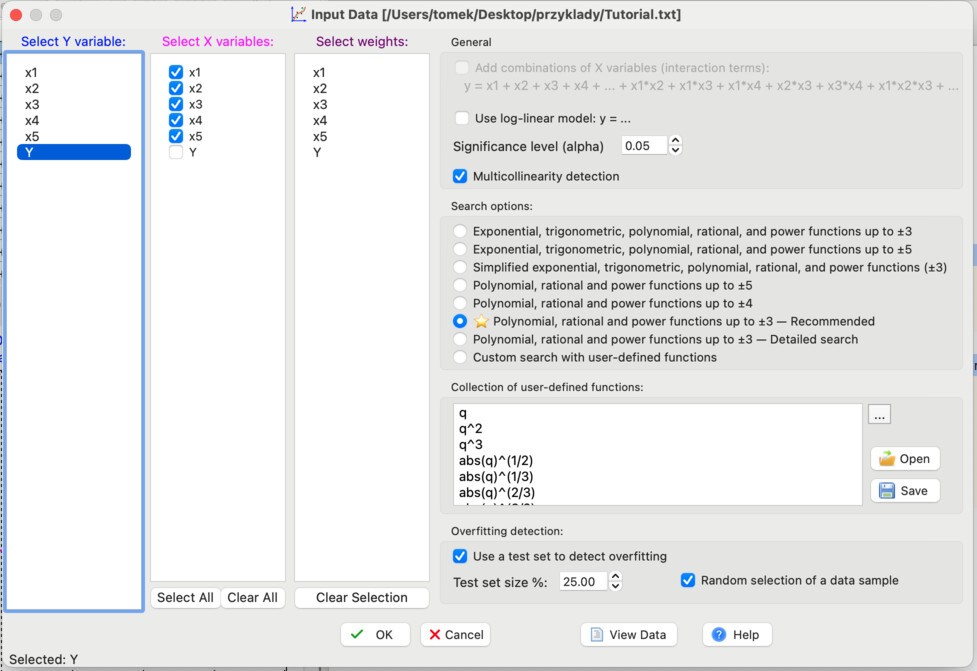Viewport: 977px width, 671px height.
Task: Uncheck x3 in the X variables list
Action: coord(175,104)
